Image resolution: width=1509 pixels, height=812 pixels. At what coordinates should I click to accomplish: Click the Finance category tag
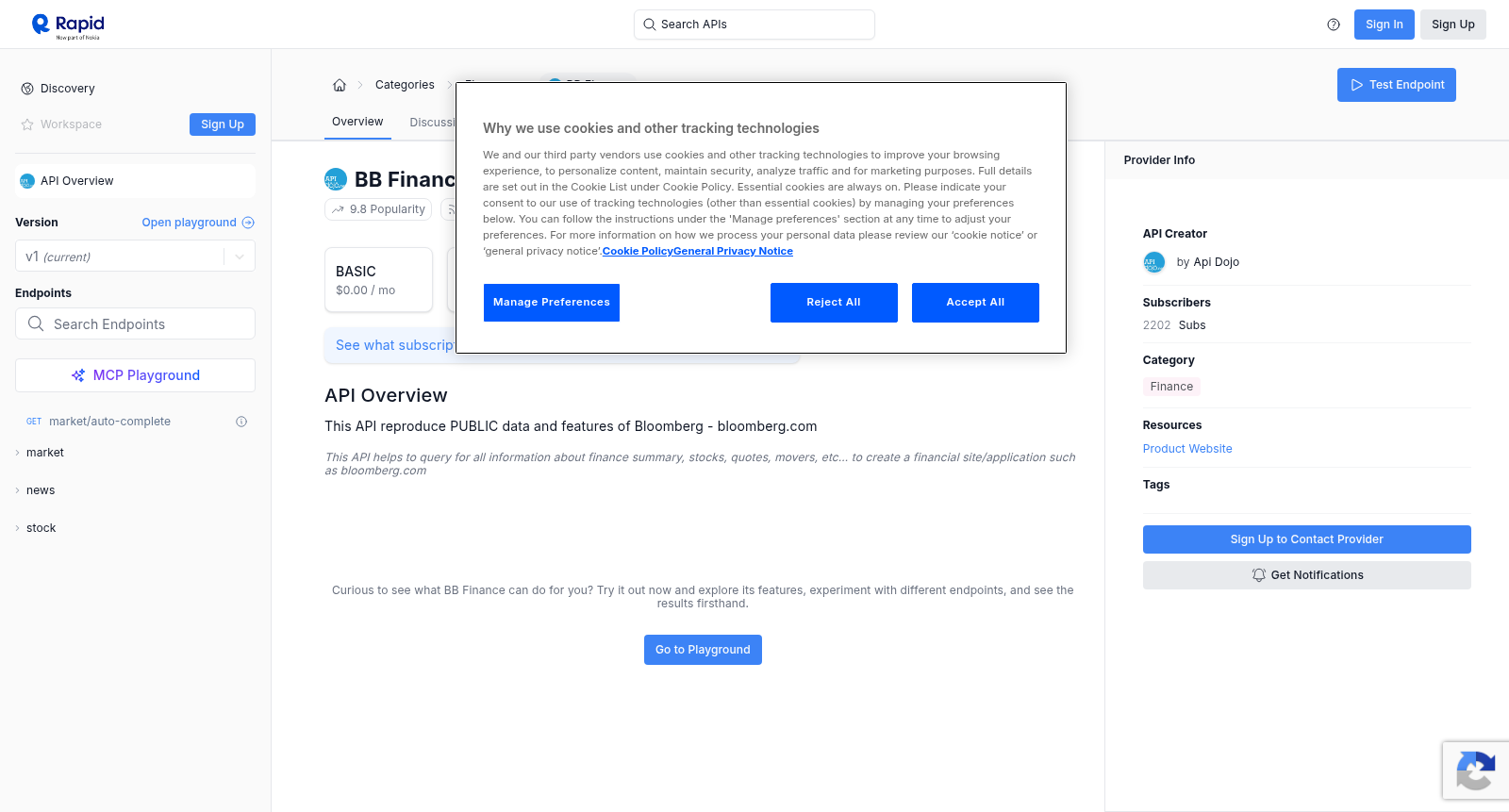(x=1171, y=387)
